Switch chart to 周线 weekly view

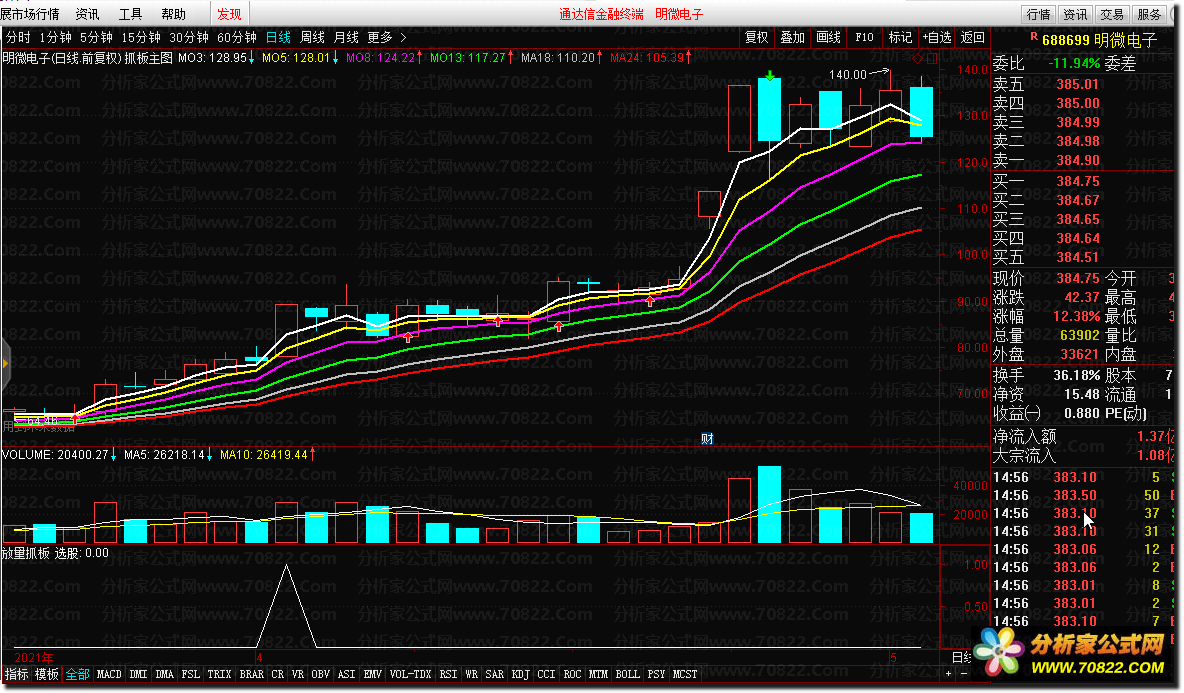[x=312, y=37]
